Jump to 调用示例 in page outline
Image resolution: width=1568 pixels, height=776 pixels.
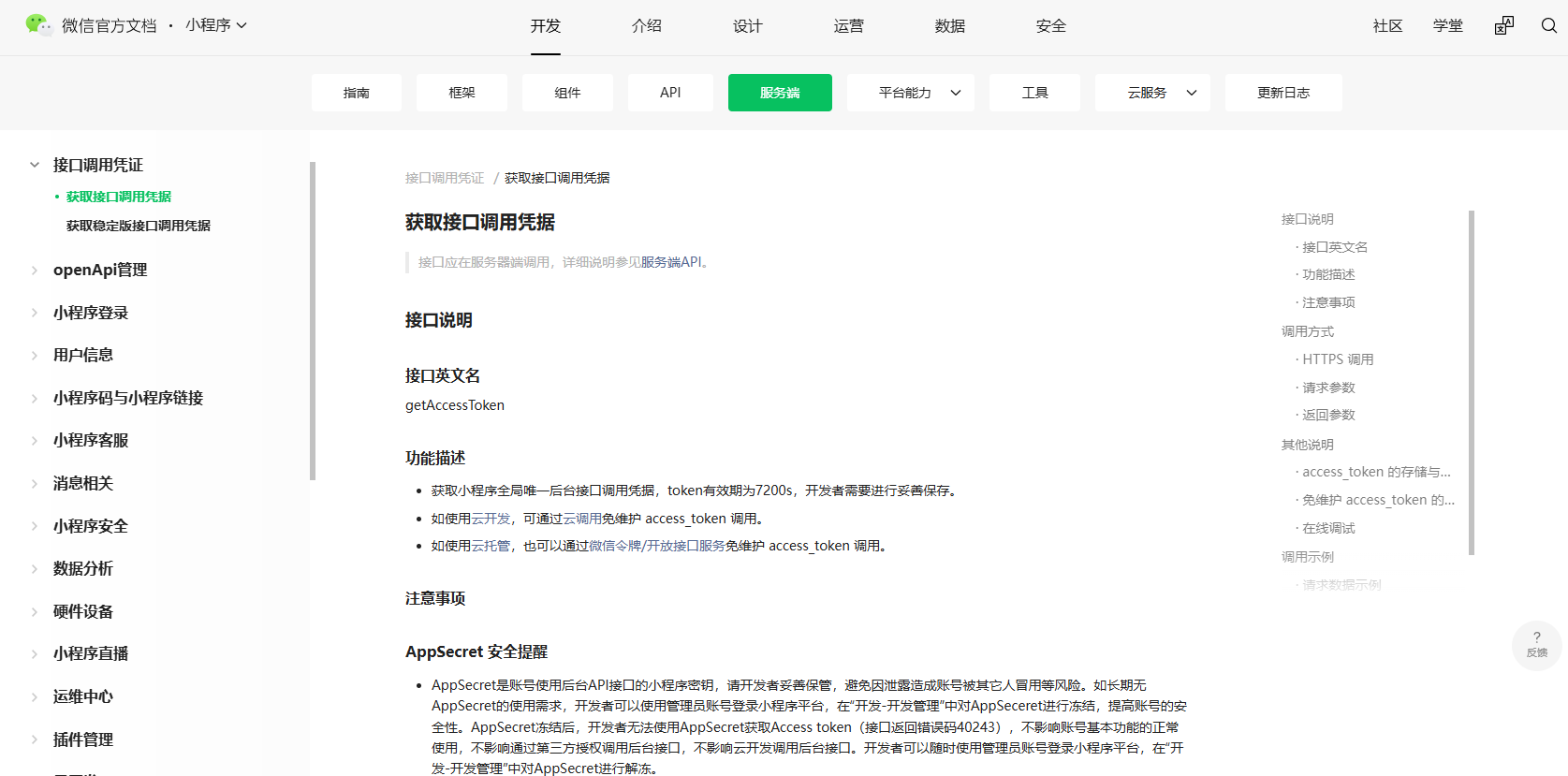click(x=1308, y=557)
